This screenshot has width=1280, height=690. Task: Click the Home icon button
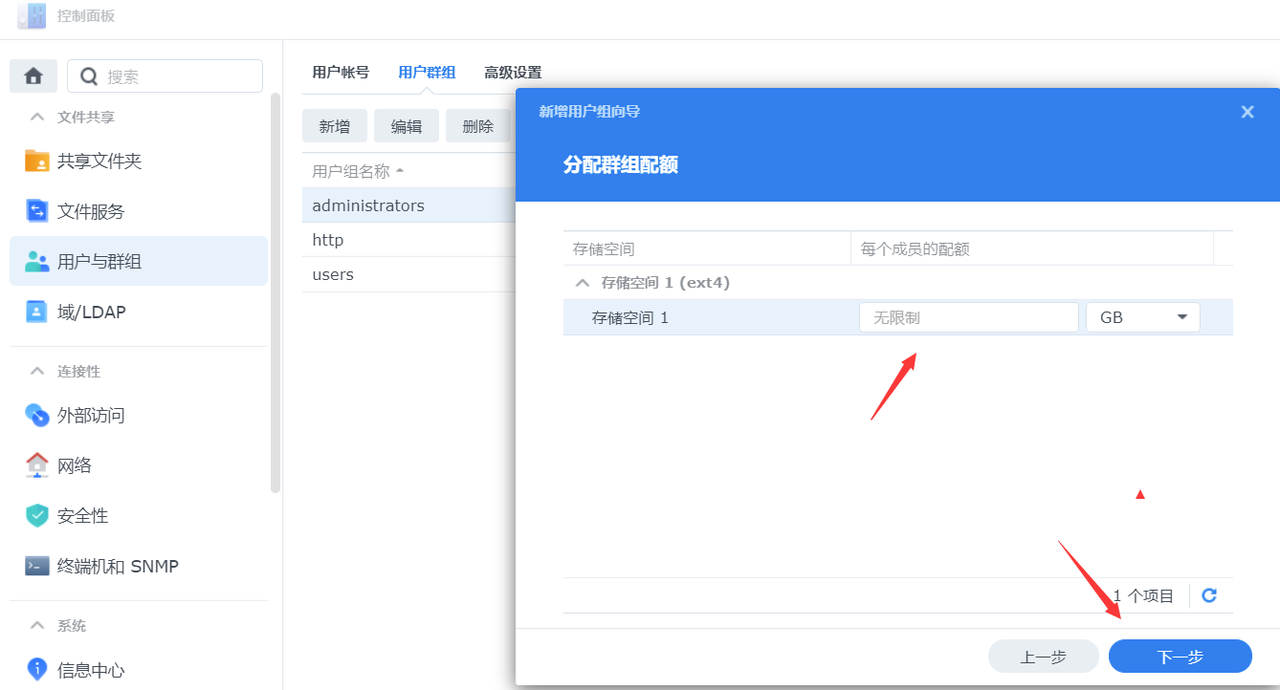click(33, 76)
